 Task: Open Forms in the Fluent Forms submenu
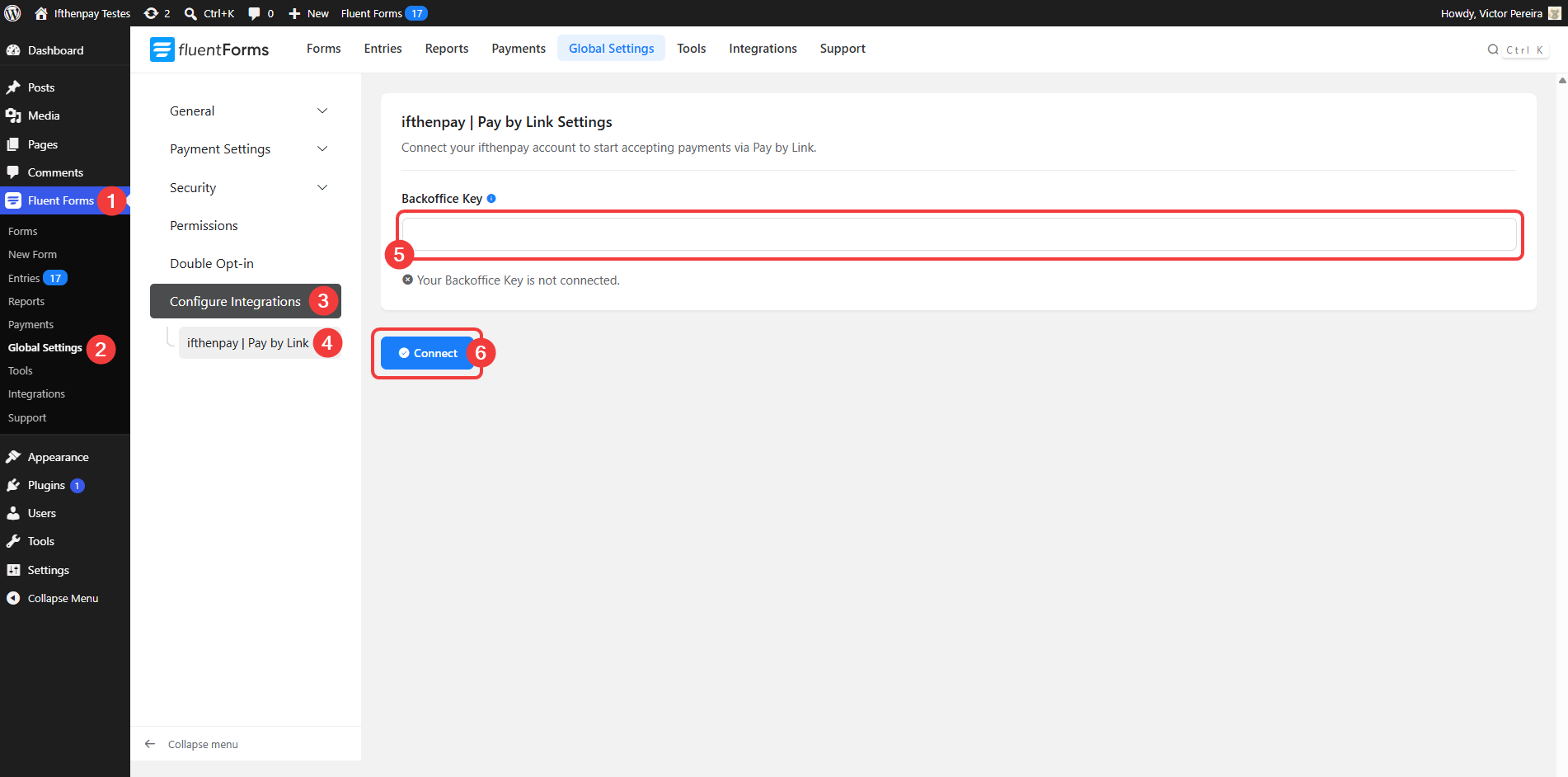23,232
